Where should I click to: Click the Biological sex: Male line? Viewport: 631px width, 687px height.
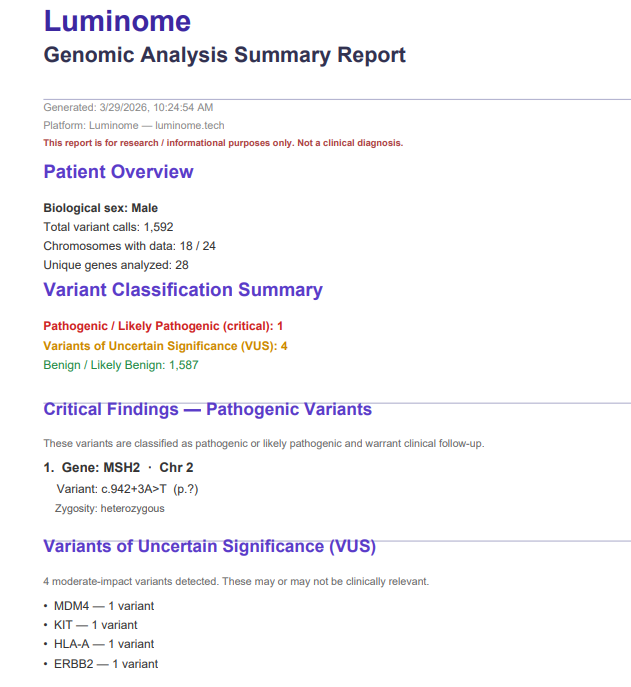(x=100, y=208)
